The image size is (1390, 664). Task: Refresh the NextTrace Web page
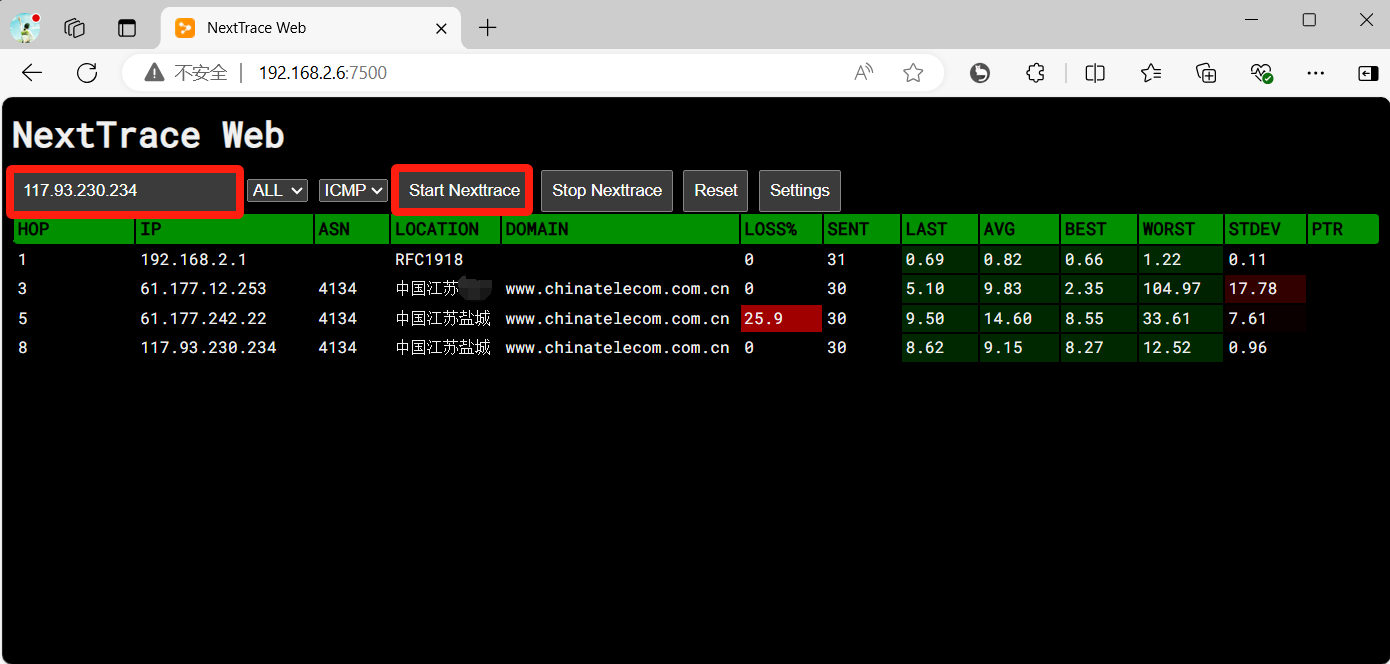tap(87, 73)
